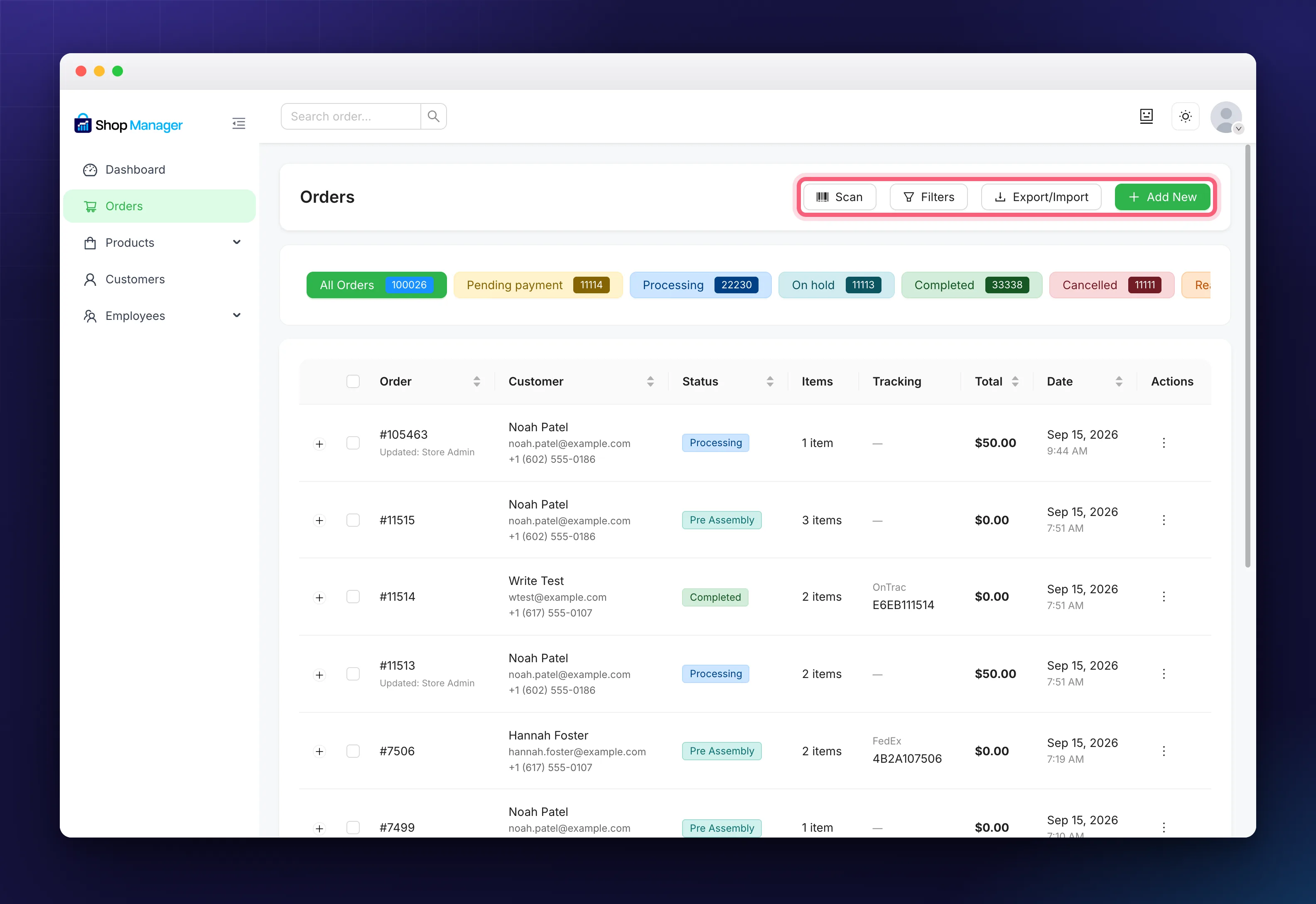Go to Dashboard in the sidebar
1316x904 pixels.
pyautogui.click(x=159, y=170)
